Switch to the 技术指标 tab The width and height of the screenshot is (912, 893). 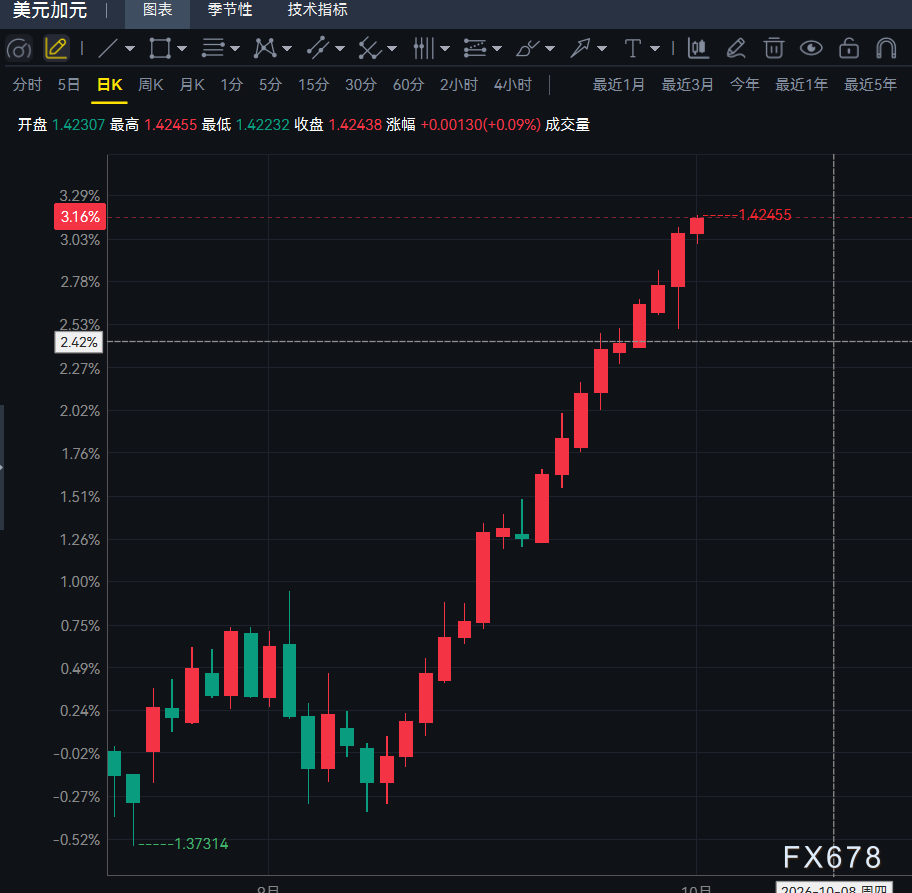click(318, 10)
